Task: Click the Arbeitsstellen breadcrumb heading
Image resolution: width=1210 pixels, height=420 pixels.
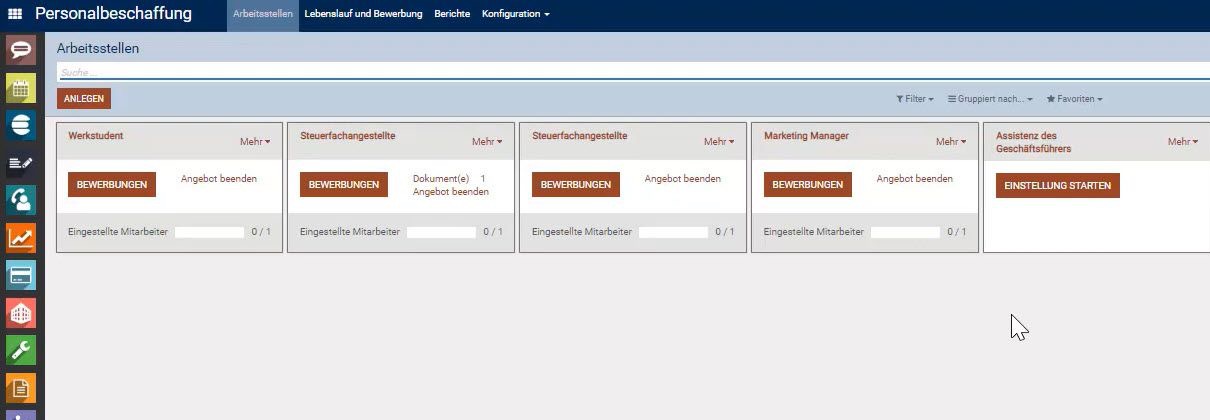Action: click(x=98, y=48)
